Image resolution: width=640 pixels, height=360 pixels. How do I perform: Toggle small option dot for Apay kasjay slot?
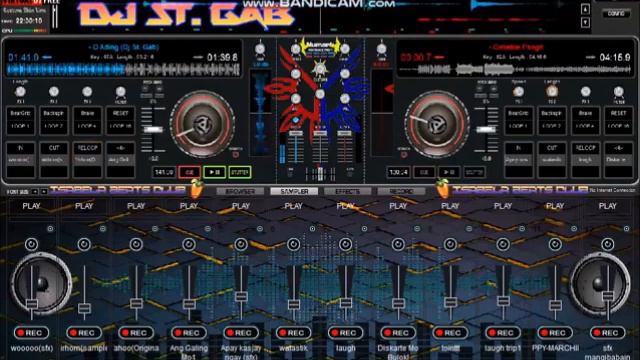coord(260,229)
